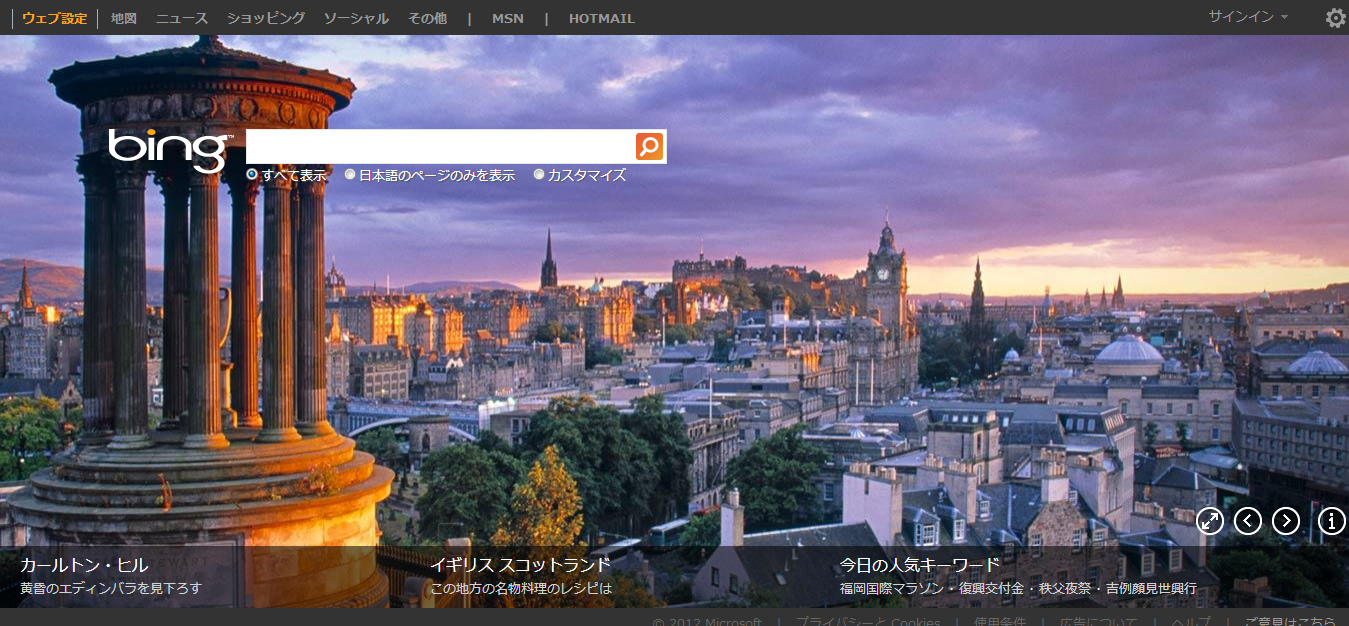Click the MSN link
The height and width of the screenshot is (626, 1349).
pos(507,18)
